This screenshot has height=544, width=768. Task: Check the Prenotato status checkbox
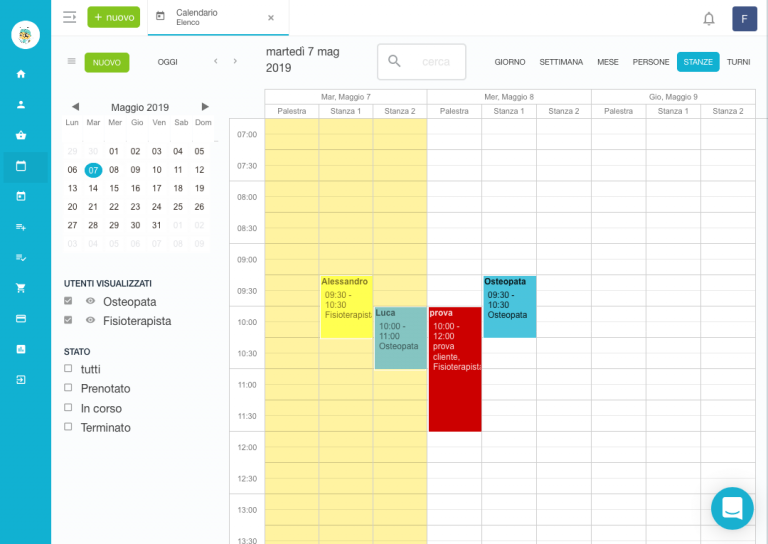coord(68,388)
